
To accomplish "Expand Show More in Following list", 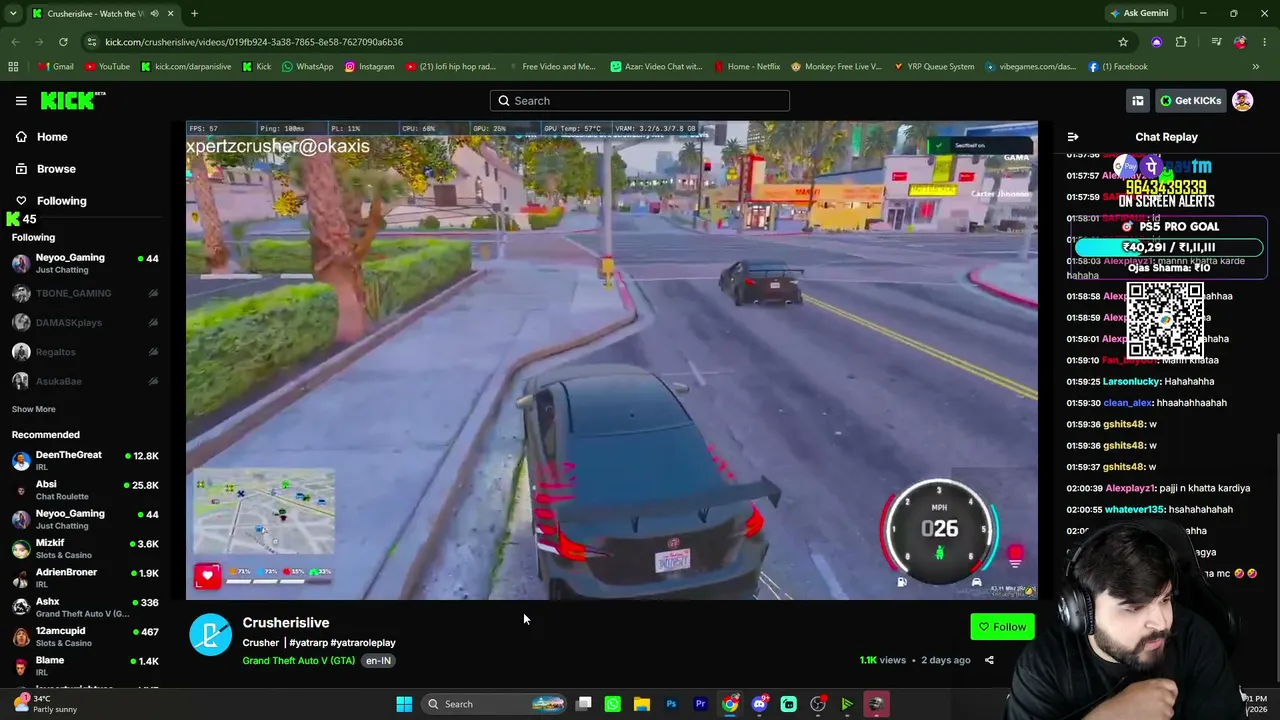I will tap(33, 409).
